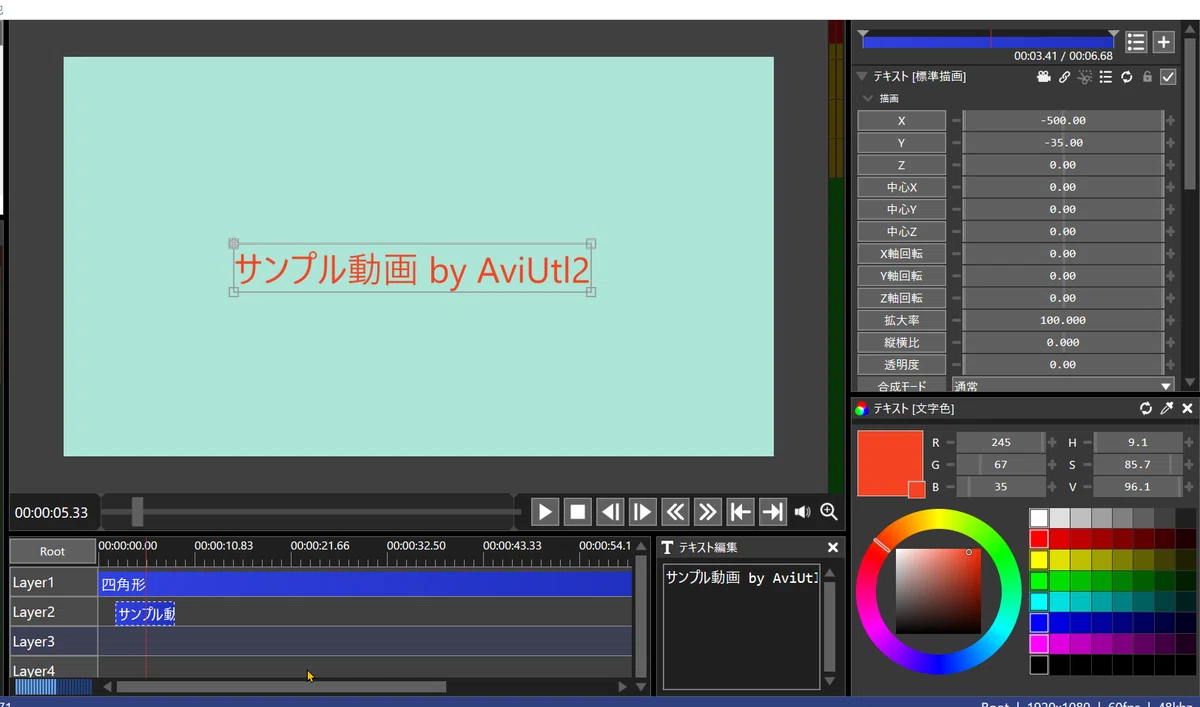Collapse the テキスト [標準描画] section triangle
The width and height of the screenshot is (1200, 707).
(x=862, y=77)
